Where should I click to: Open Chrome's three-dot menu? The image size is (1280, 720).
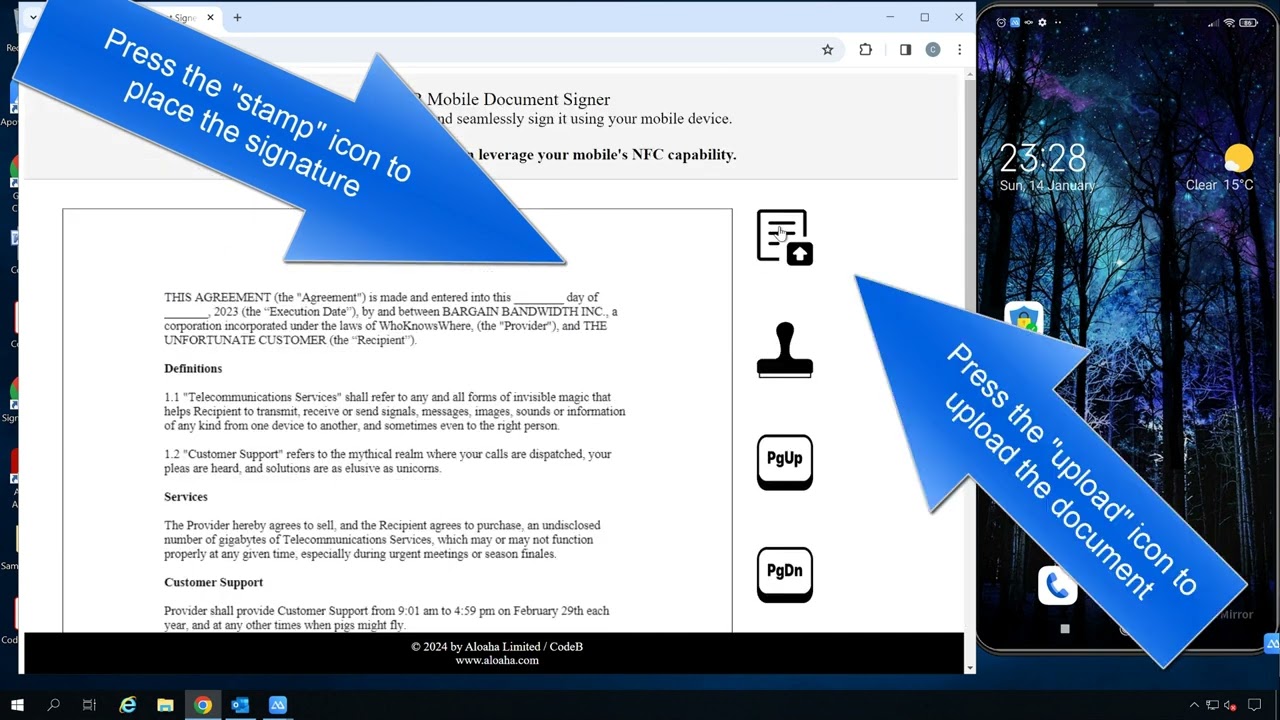coord(959,50)
